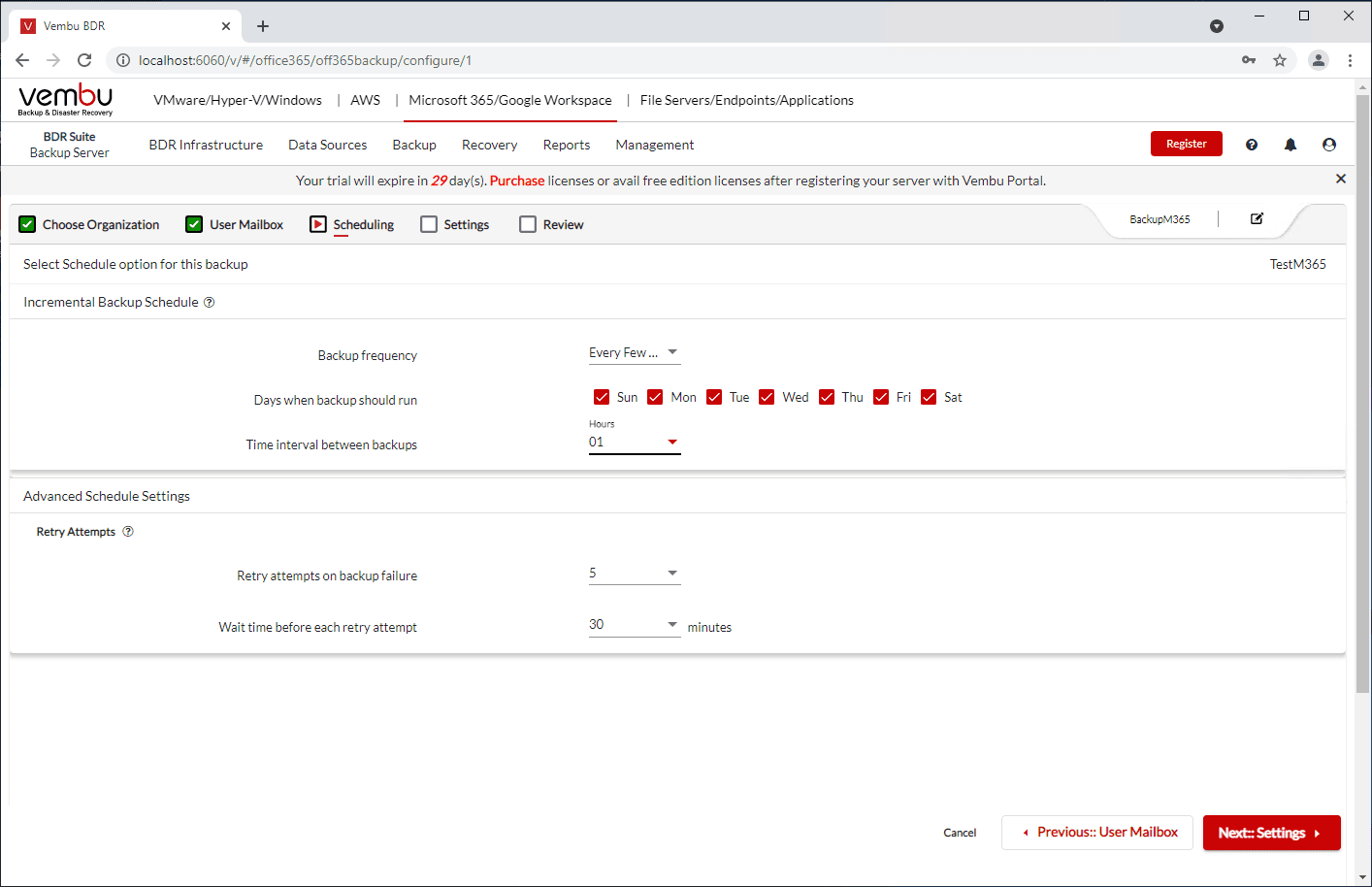Click the Register button
This screenshot has width=1372, height=887.
(x=1187, y=144)
